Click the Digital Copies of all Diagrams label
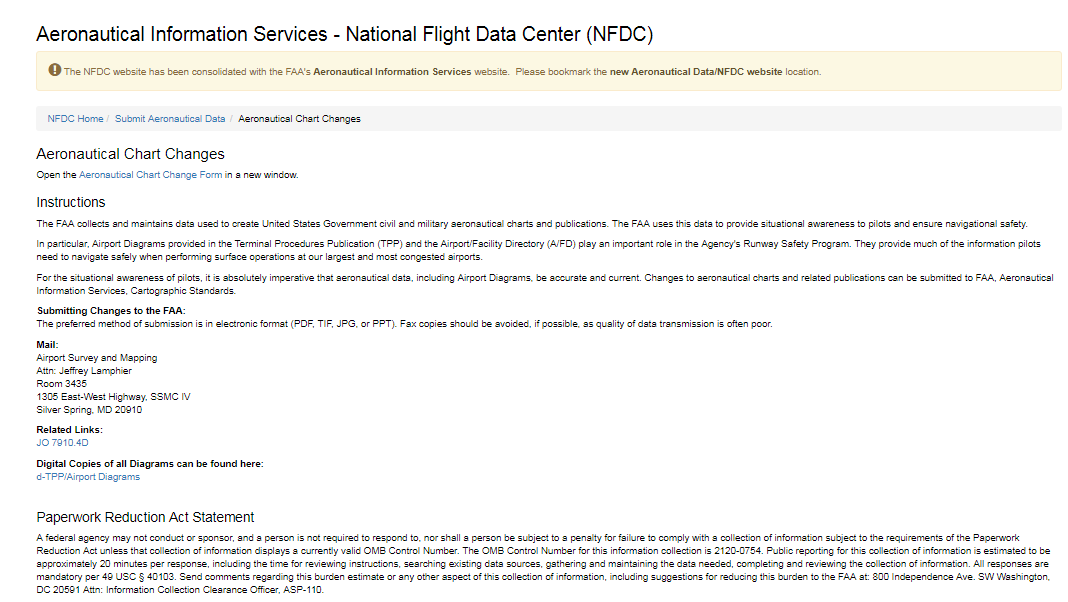Screen dimensions: 1068x602 [150, 465]
